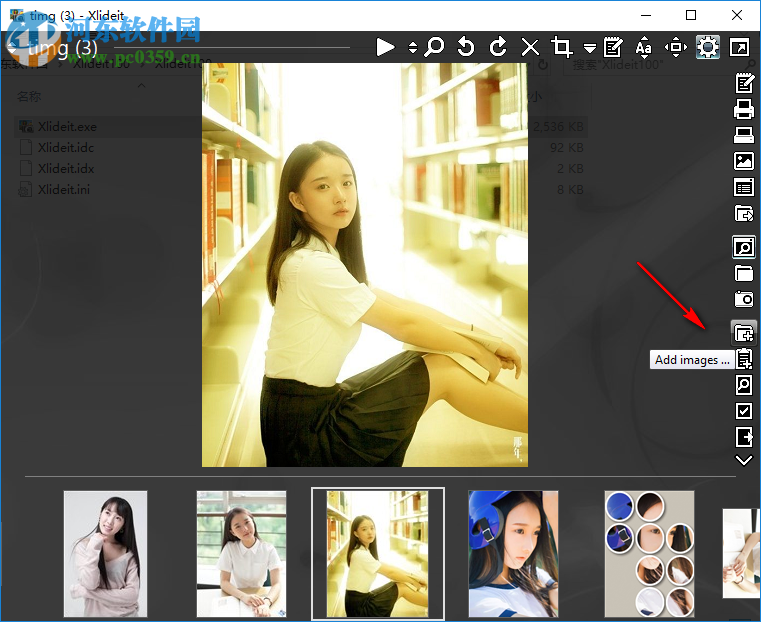The width and height of the screenshot is (761, 622).
Task: Expand more sidebar tools with the down chevron
Action: pyautogui.click(x=744, y=460)
